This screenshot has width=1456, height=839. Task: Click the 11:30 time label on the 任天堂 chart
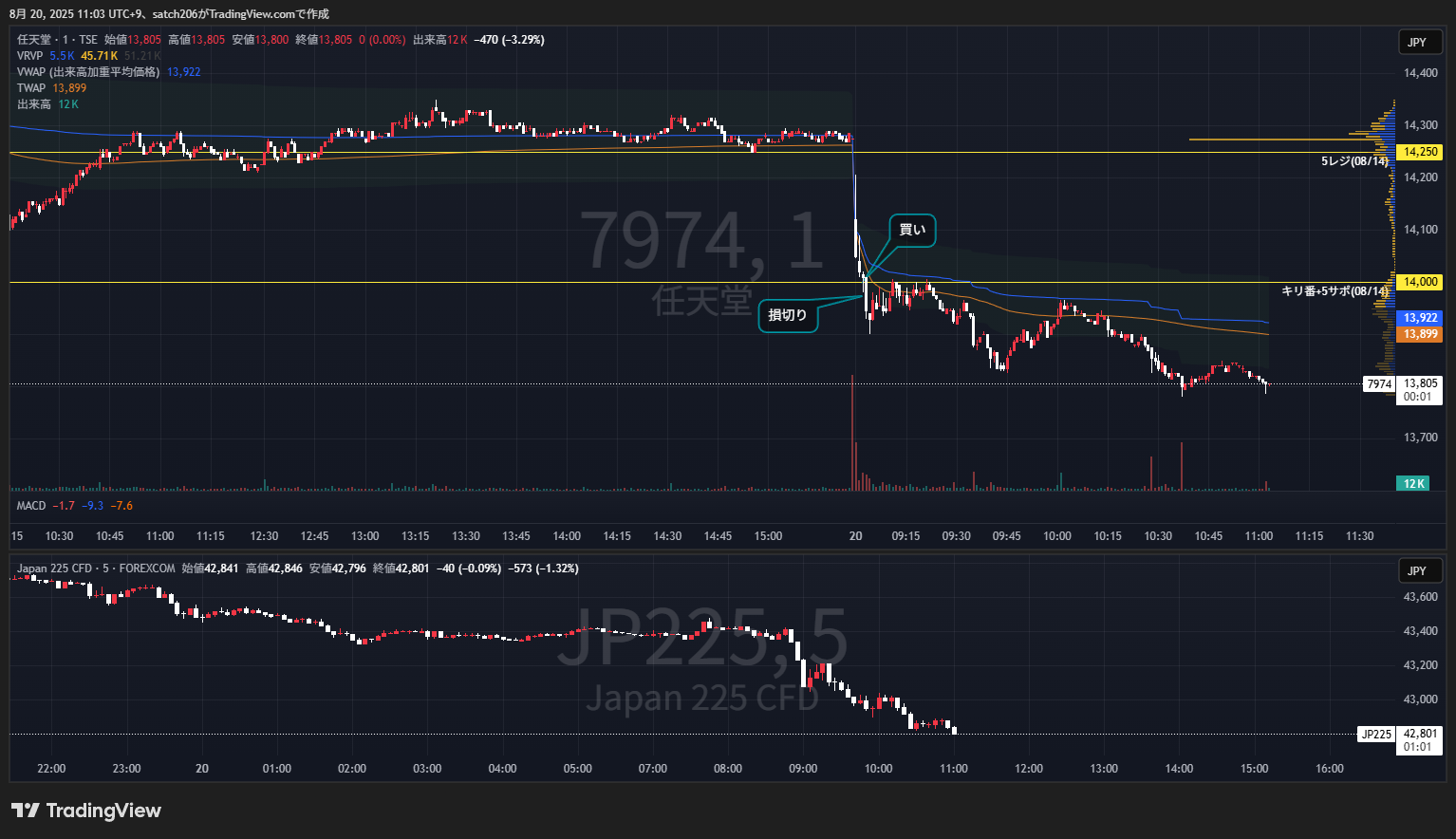point(1359,536)
